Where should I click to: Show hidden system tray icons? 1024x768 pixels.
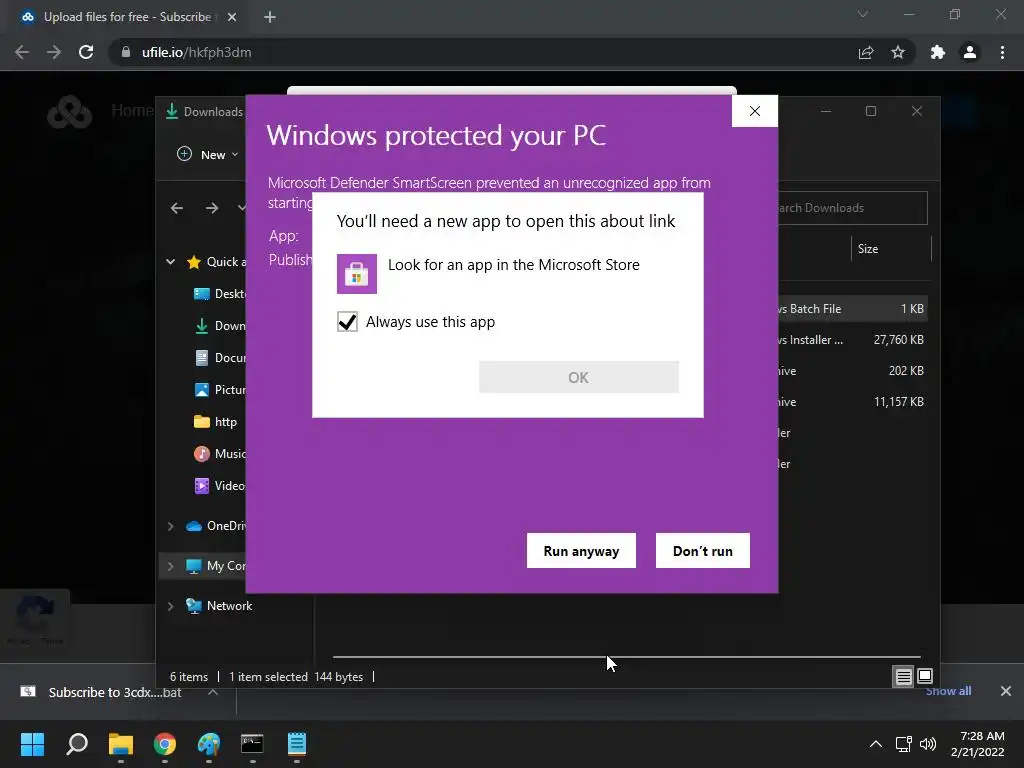click(876, 744)
